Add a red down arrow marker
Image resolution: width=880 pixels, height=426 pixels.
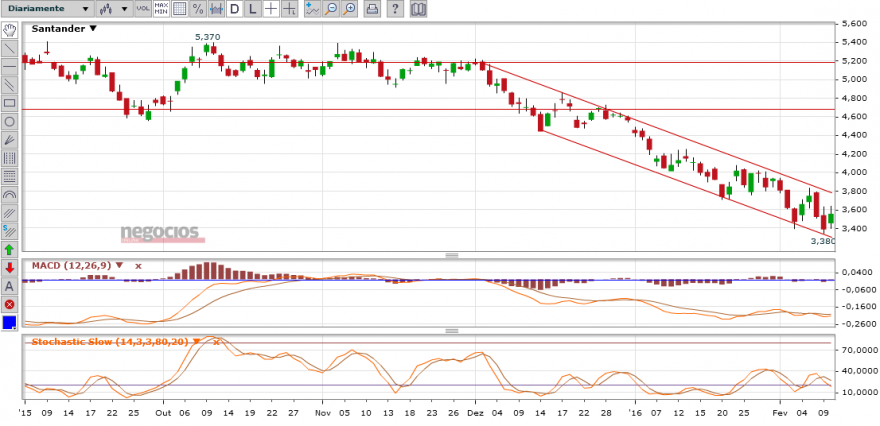[10, 267]
